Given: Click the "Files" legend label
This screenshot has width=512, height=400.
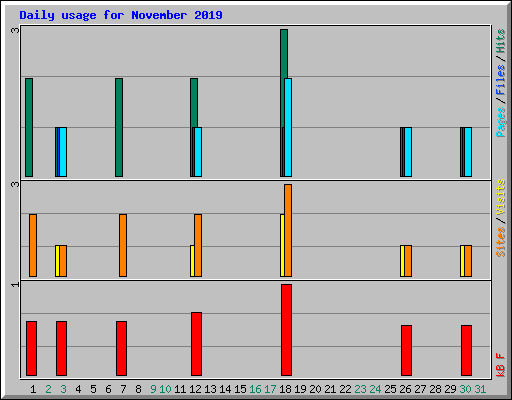Looking at the screenshot, I should (500, 80).
